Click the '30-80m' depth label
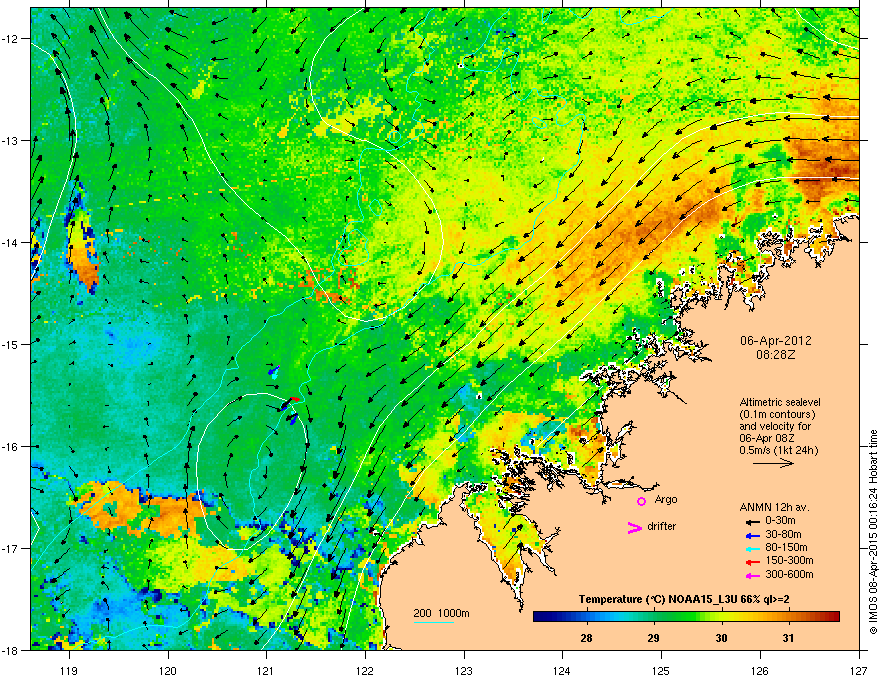 click(x=783, y=535)
